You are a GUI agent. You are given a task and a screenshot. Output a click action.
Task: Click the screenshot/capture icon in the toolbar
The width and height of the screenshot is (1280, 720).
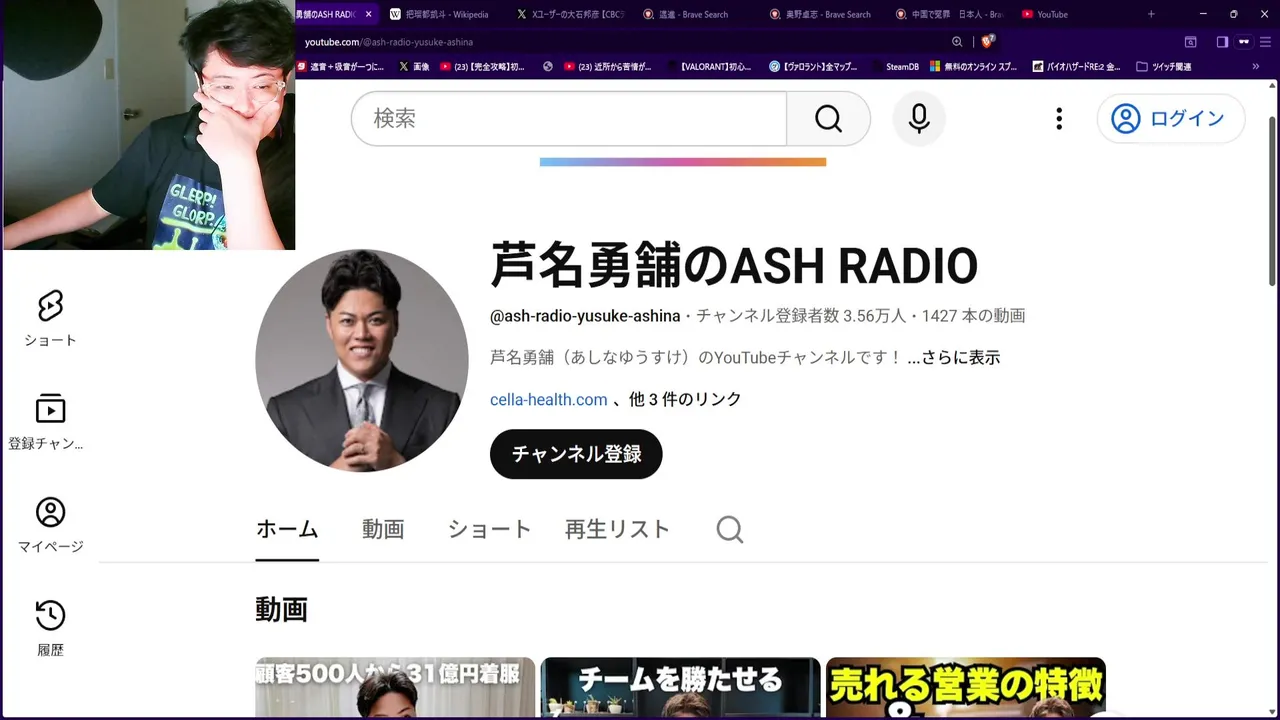coord(1190,42)
